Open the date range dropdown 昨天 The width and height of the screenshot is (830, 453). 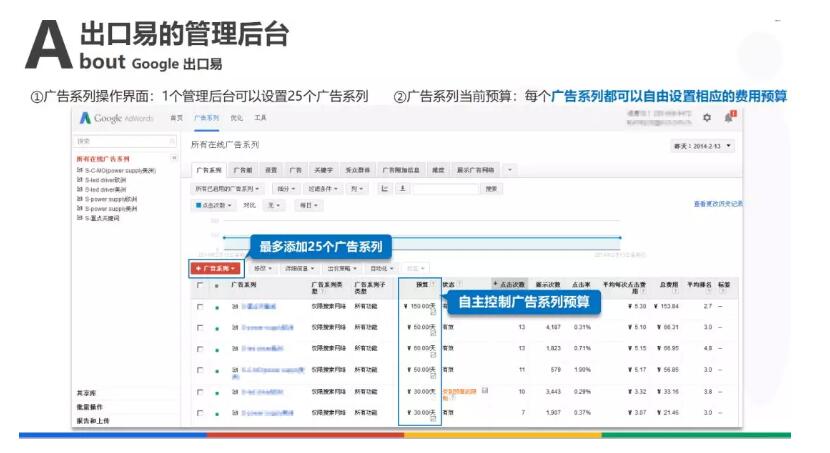coord(704,146)
